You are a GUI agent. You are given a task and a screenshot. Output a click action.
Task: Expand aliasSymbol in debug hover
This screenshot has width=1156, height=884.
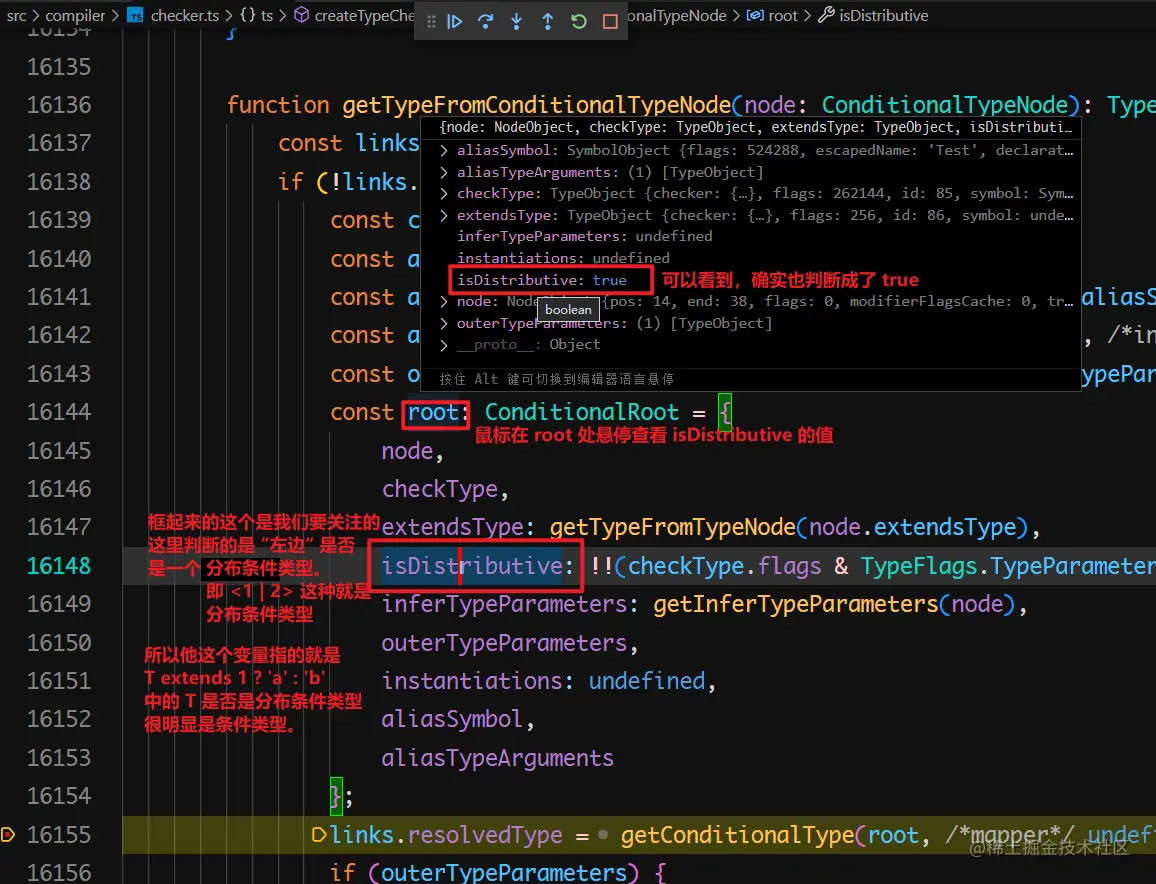tap(444, 150)
